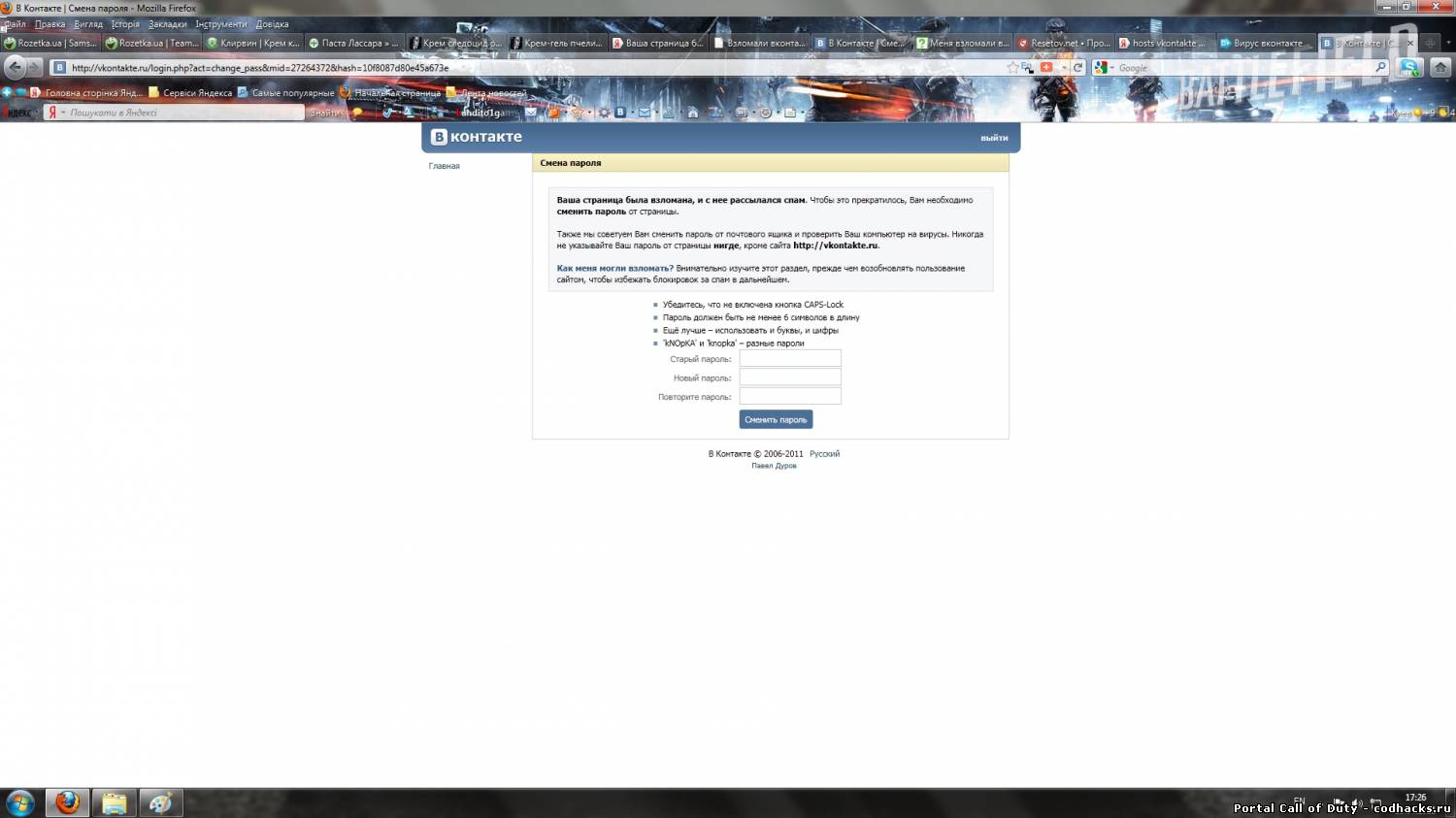Click the Yandex logo at toolbar start
Viewport: 1456px width, 818px height.
coord(18,113)
